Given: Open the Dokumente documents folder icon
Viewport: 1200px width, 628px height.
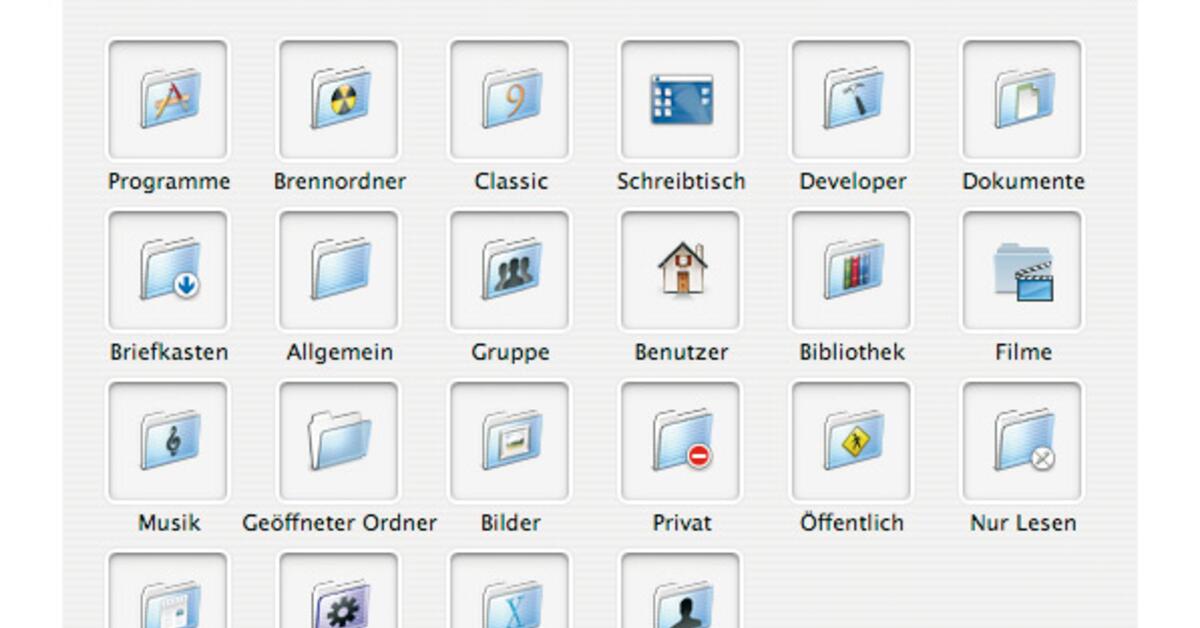Looking at the screenshot, I should coord(1022,100).
